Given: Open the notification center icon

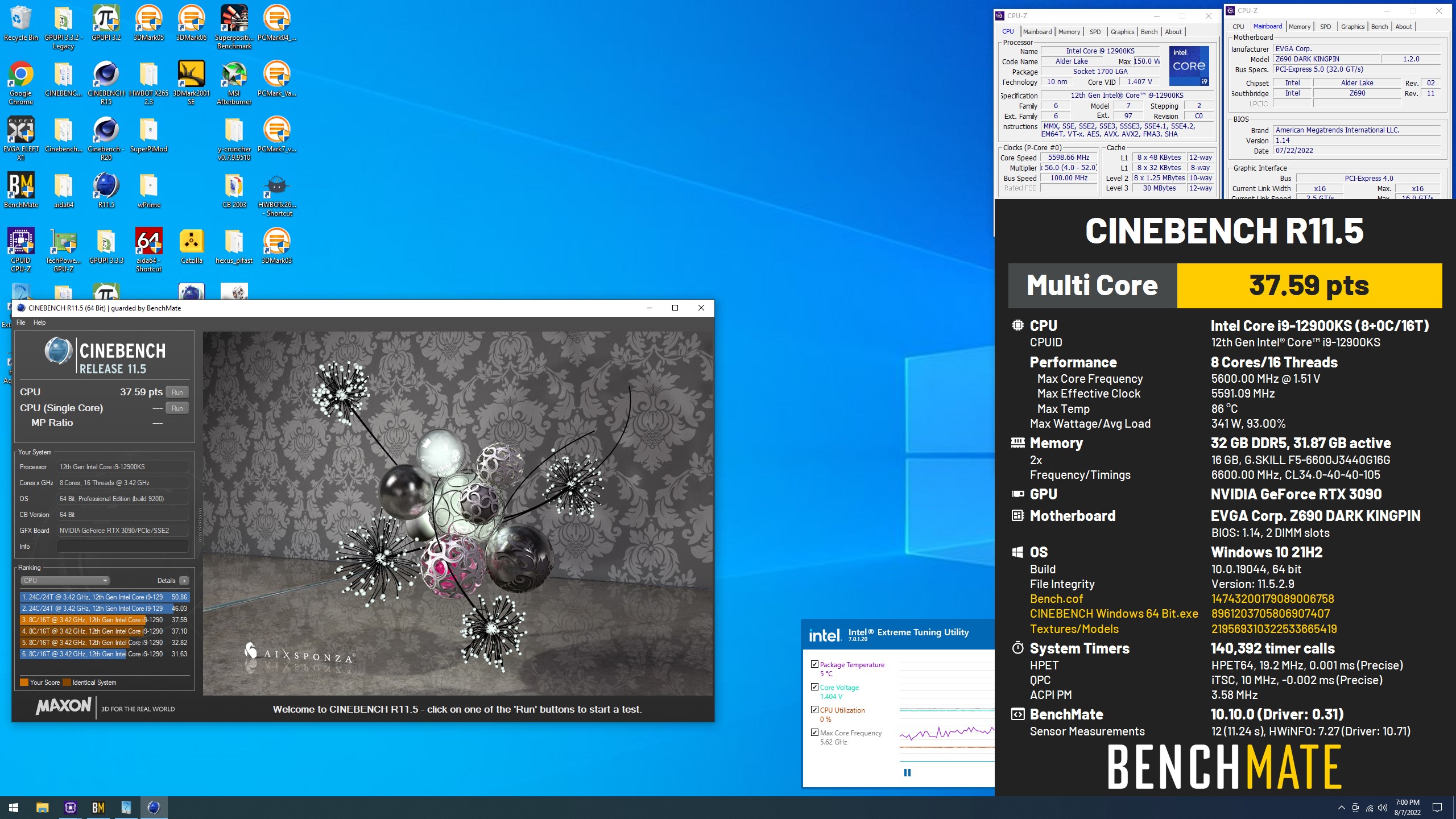Looking at the screenshot, I should (1437, 807).
